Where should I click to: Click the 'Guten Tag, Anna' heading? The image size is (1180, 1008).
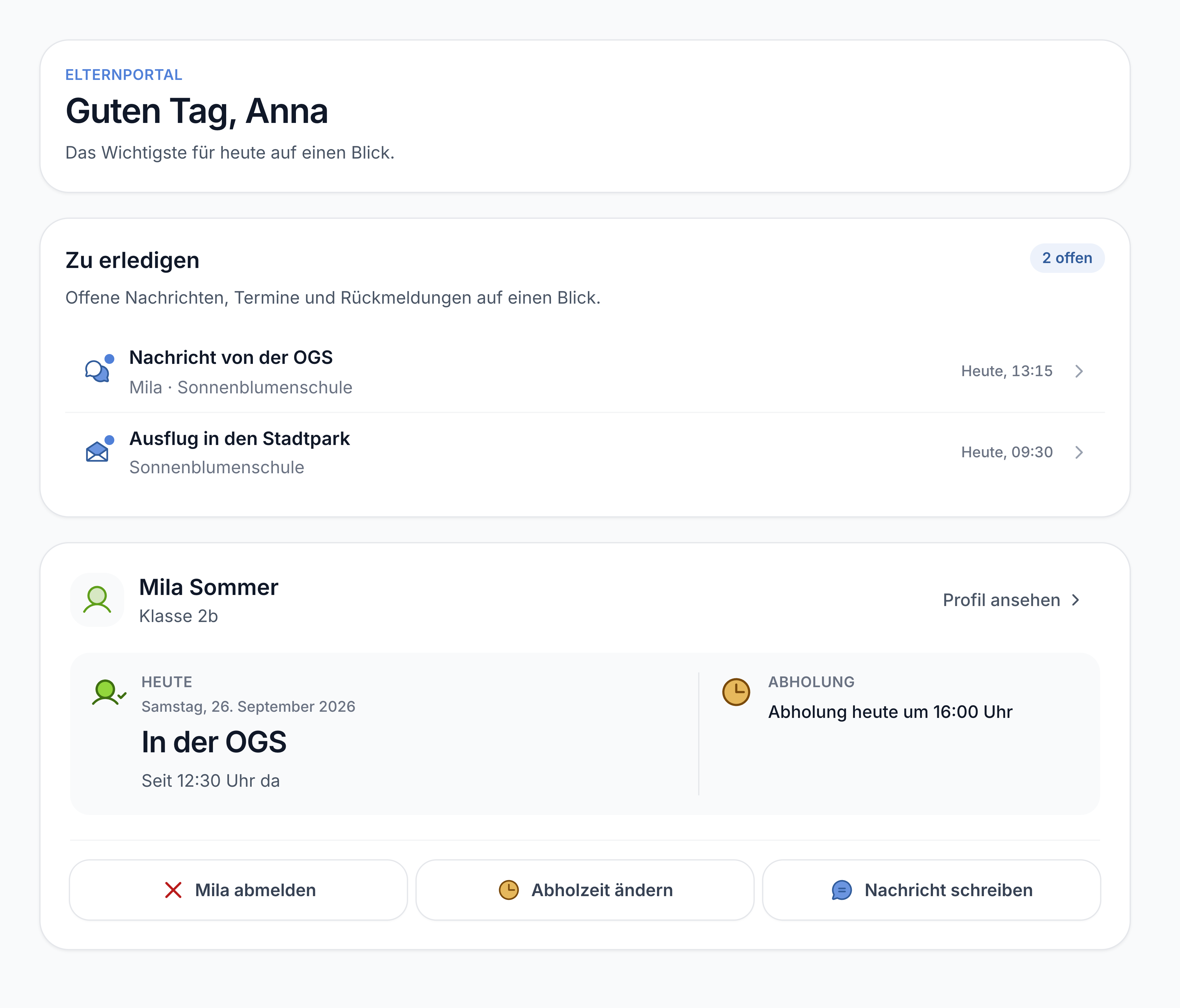196,111
